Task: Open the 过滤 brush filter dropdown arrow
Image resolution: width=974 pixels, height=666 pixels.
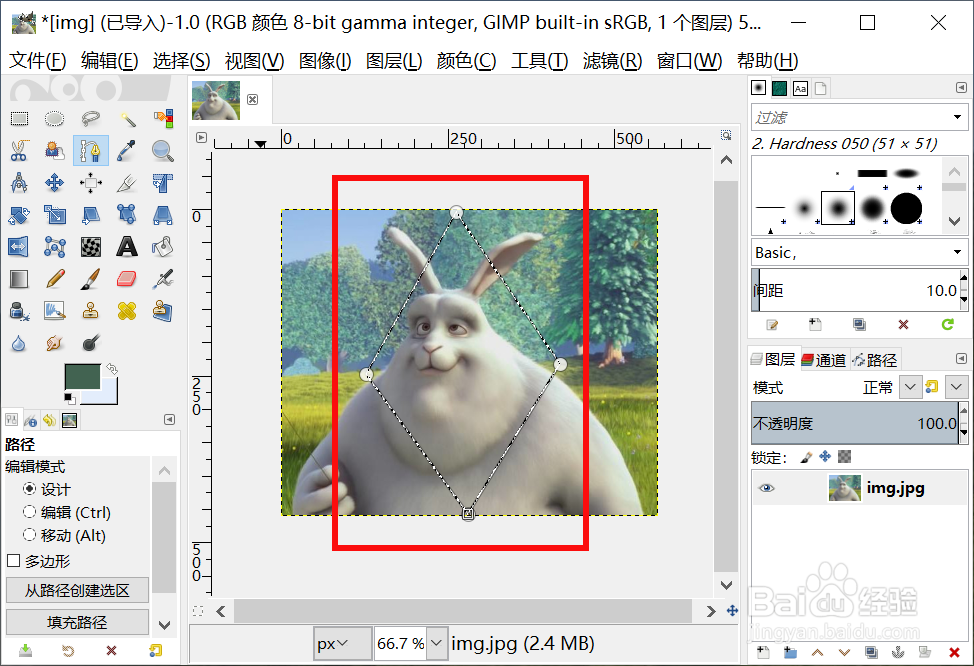Action: tap(957, 117)
